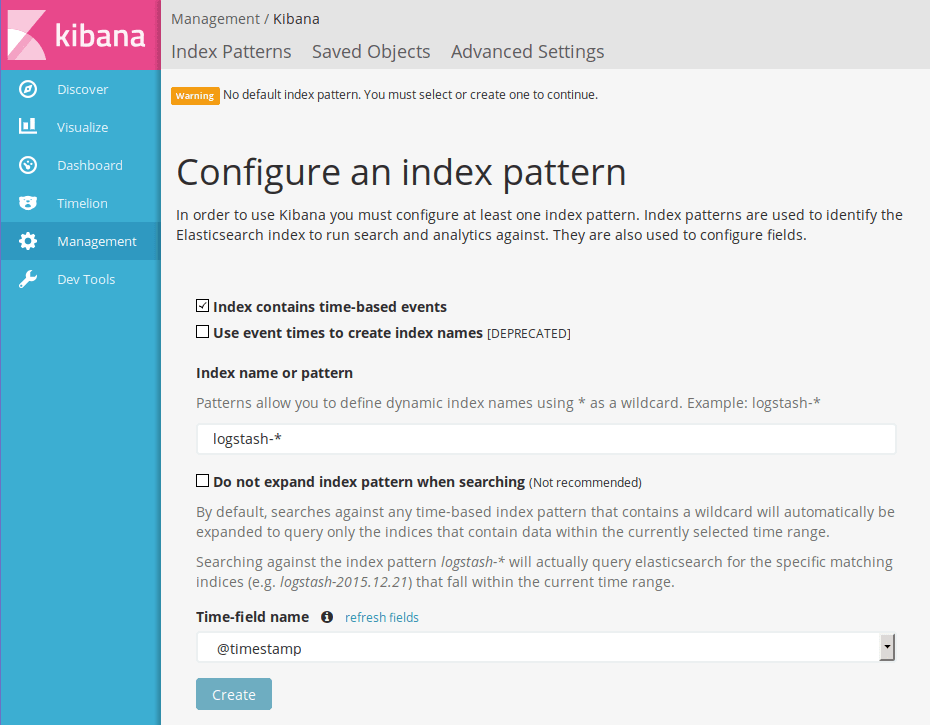Click the '(Not recommended)' text
Viewport: 930px width, 725px height.
click(x=585, y=482)
